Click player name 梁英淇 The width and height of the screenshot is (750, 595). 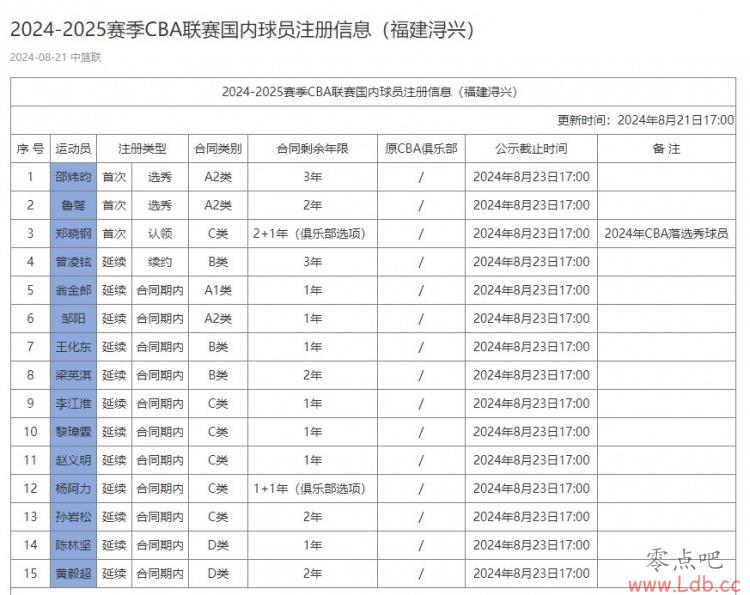click(73, 375)
